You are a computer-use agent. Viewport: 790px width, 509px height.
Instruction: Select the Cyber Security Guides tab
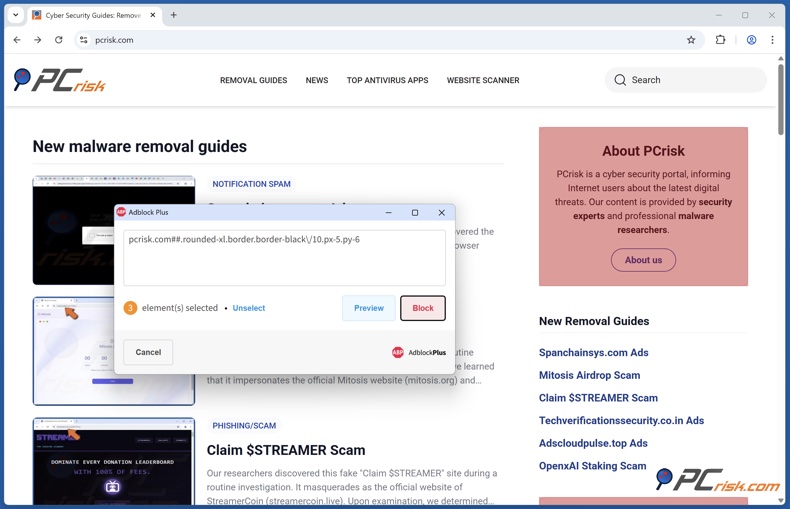click(x=93, y=15)
